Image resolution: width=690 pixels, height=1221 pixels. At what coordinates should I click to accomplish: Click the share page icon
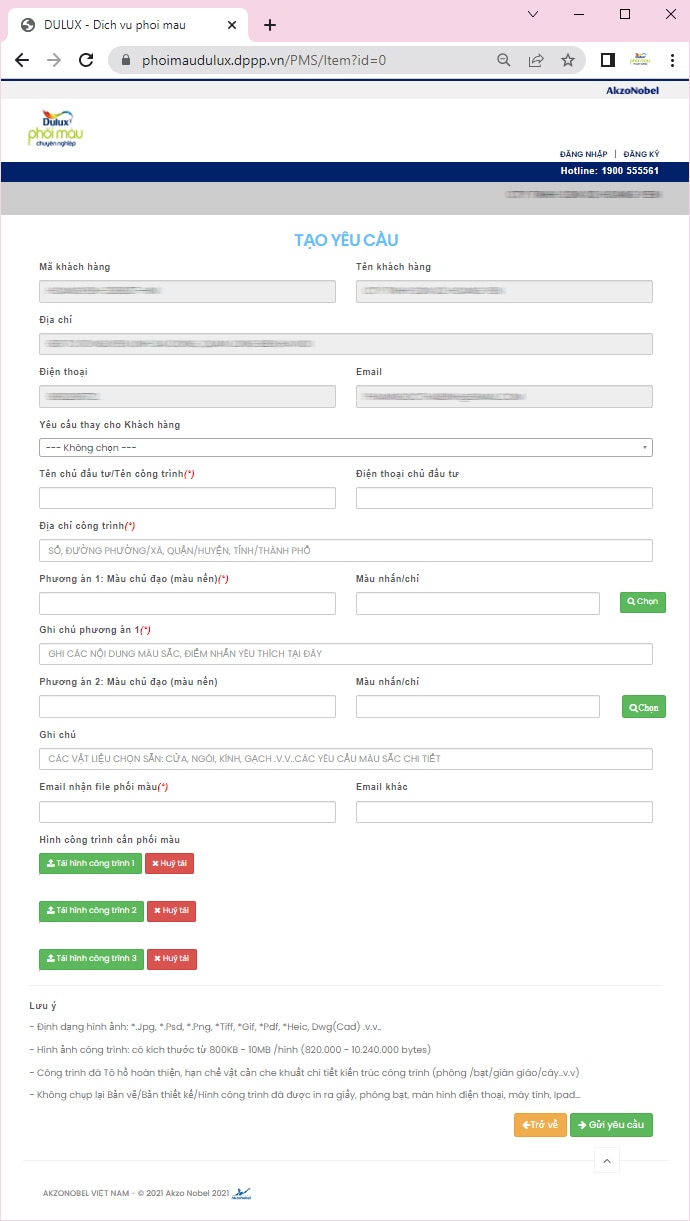pyautogui.click(x=536, y=60)
